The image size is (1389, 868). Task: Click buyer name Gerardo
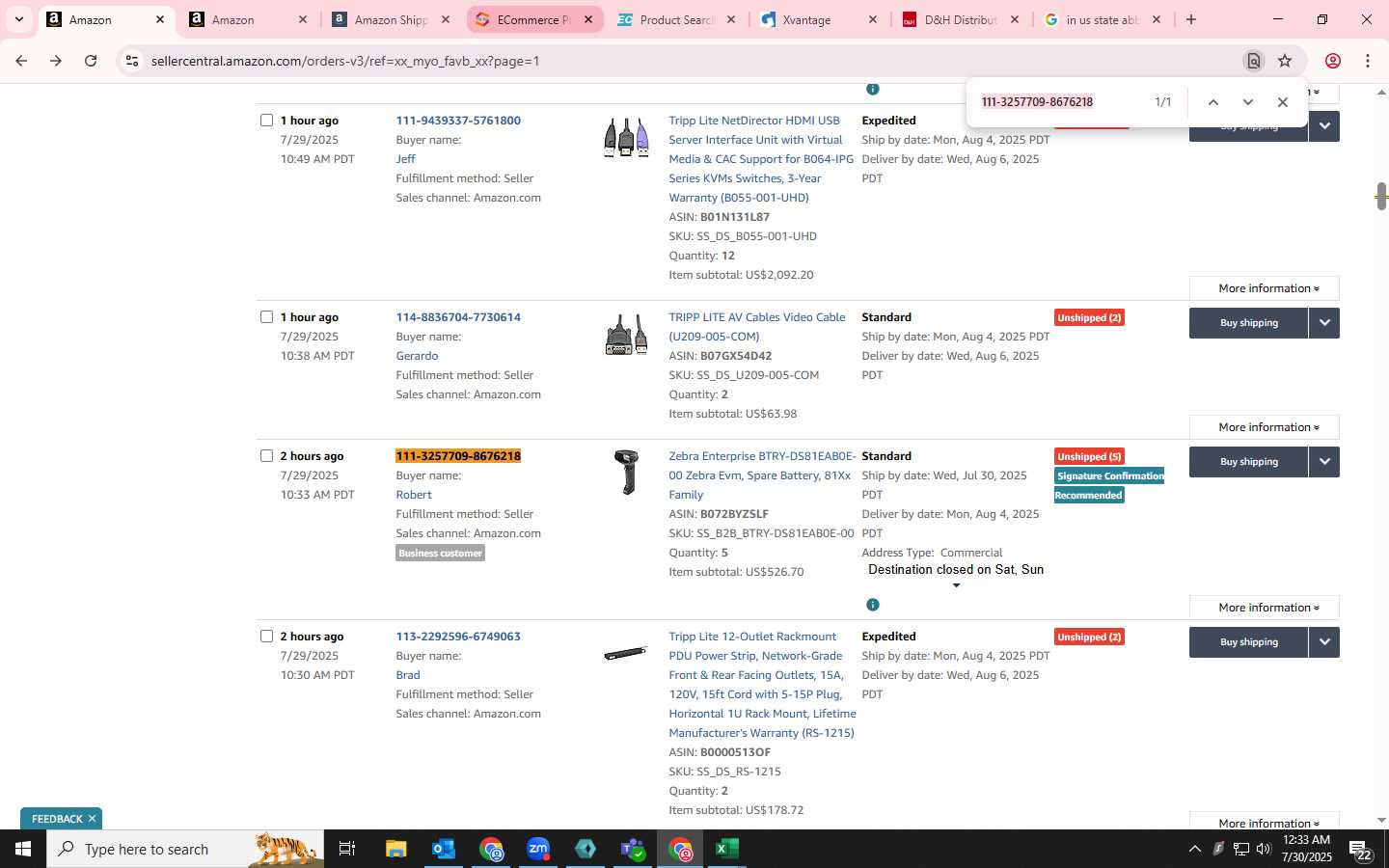click(x=417, y=356)
